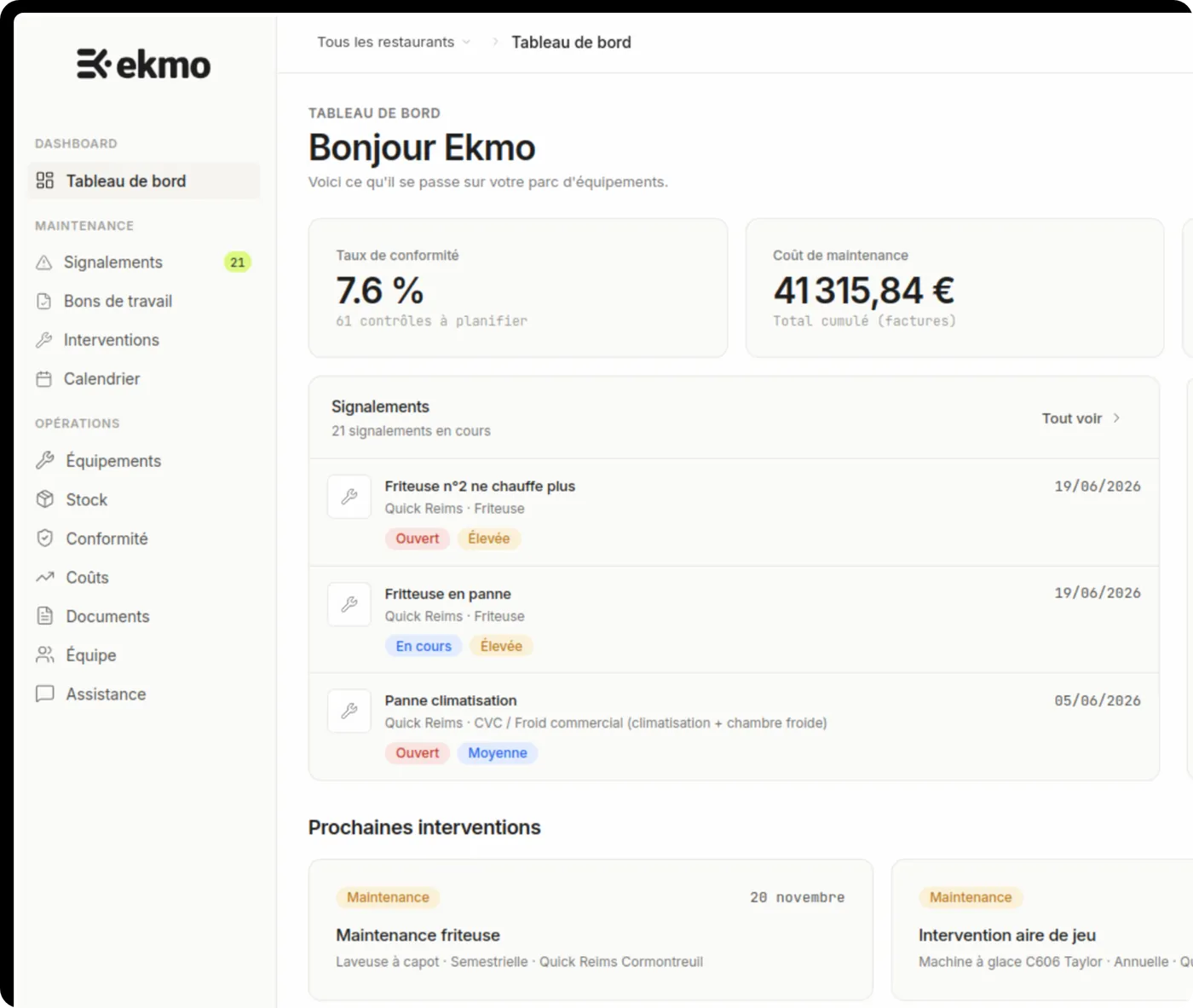Open the Coût de maintenance card
The width and height of the screenshot is (1193, 1008).
pyautogui.click(x=954, y=288)
